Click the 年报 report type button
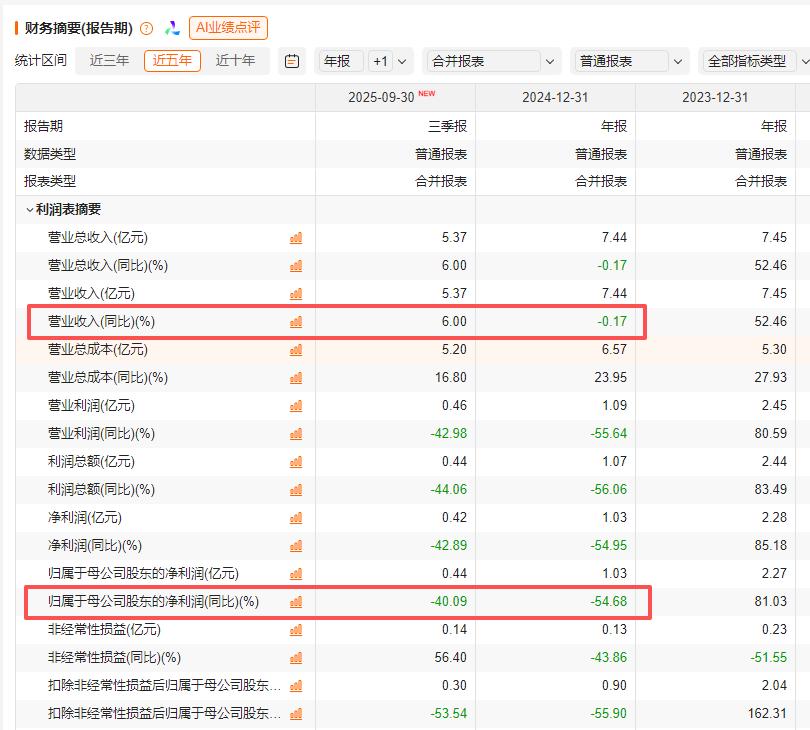The height and width of the screenshot is (730, 810). (337, 61)
